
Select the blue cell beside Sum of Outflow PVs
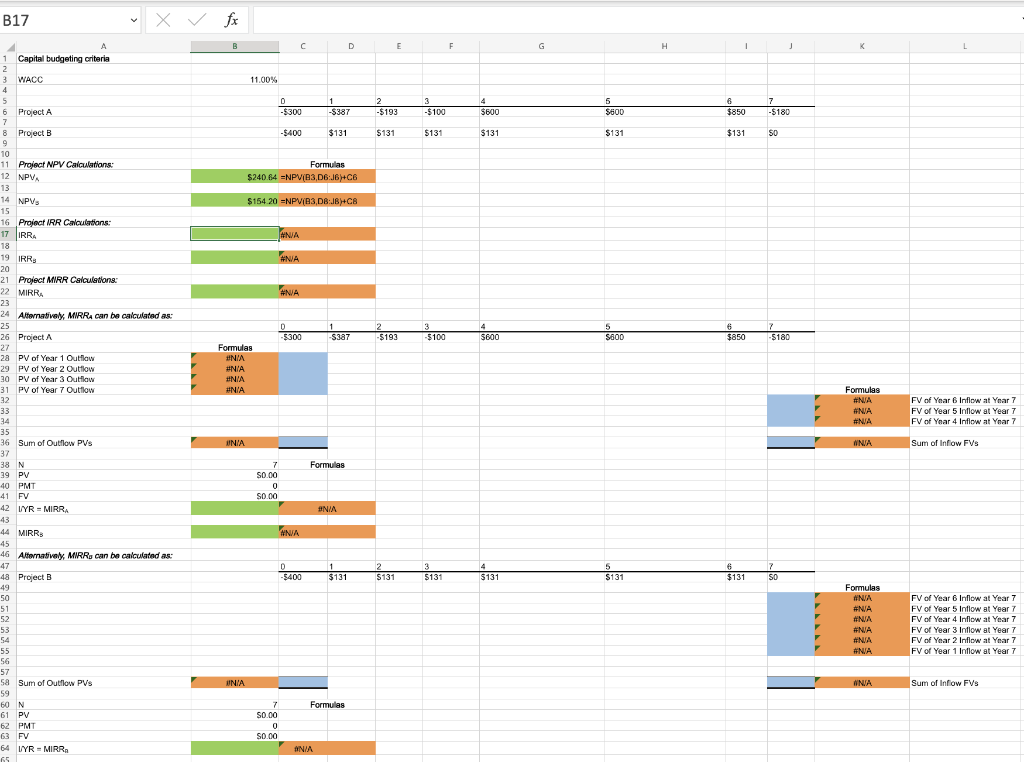(302, 442)
